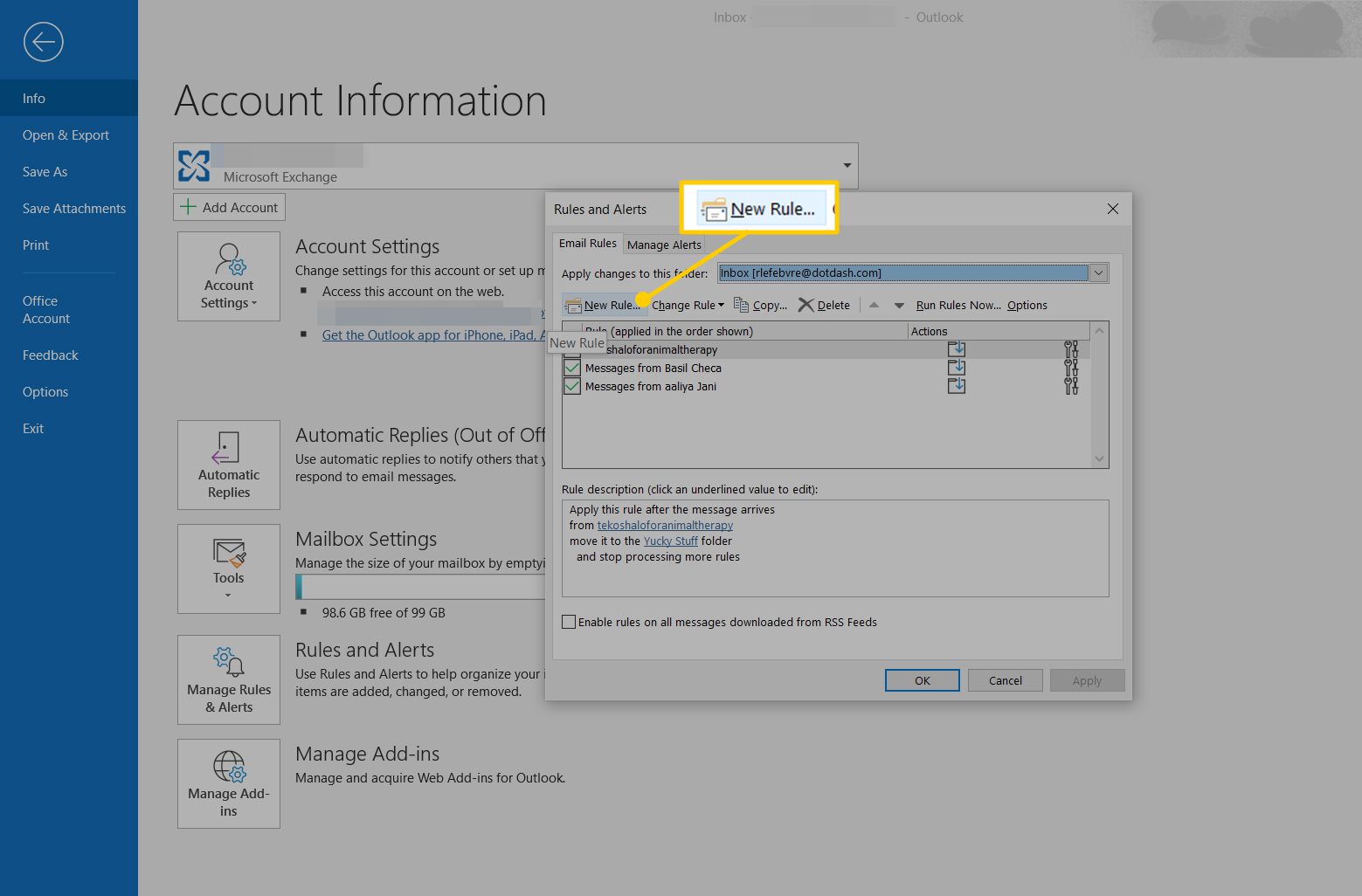Click the Apply button in the dialog

[x=1087, y=680]
